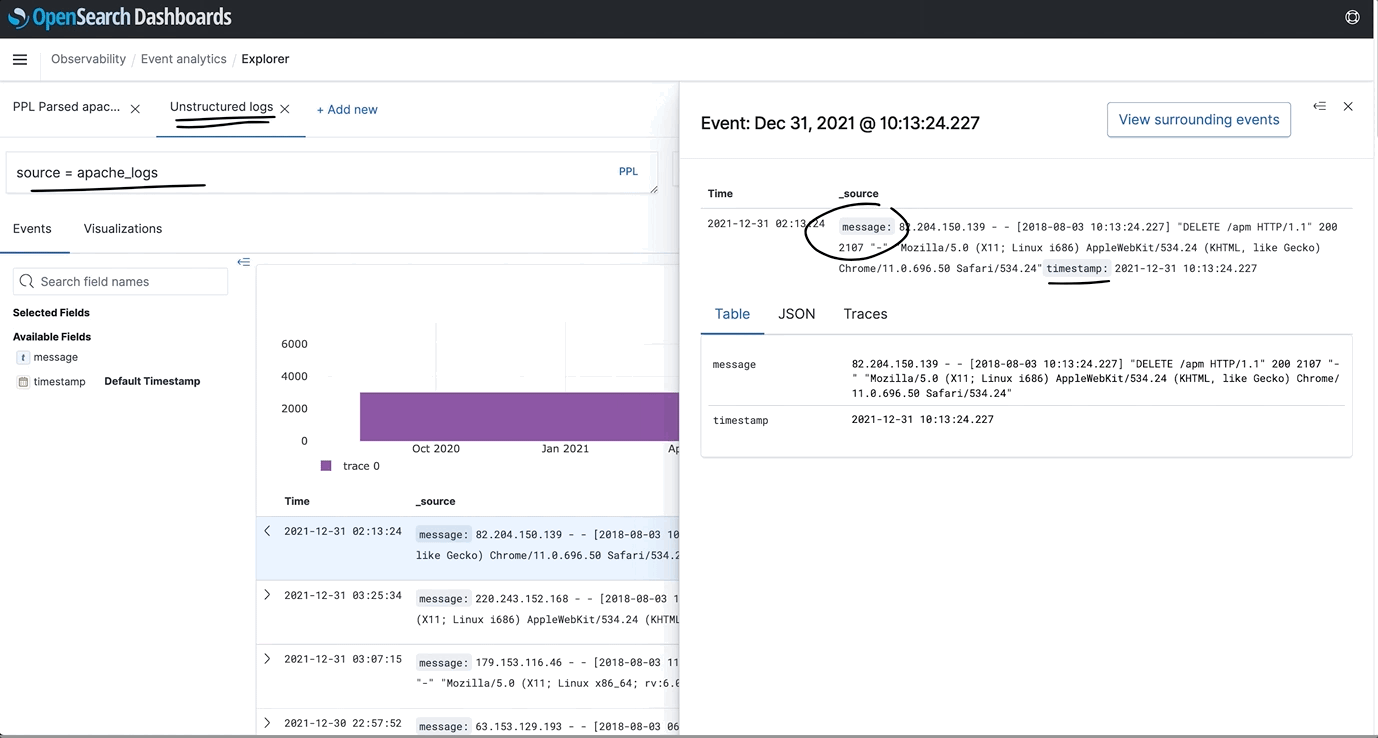Click the flyout dock mode icon

click(1320, 106)
